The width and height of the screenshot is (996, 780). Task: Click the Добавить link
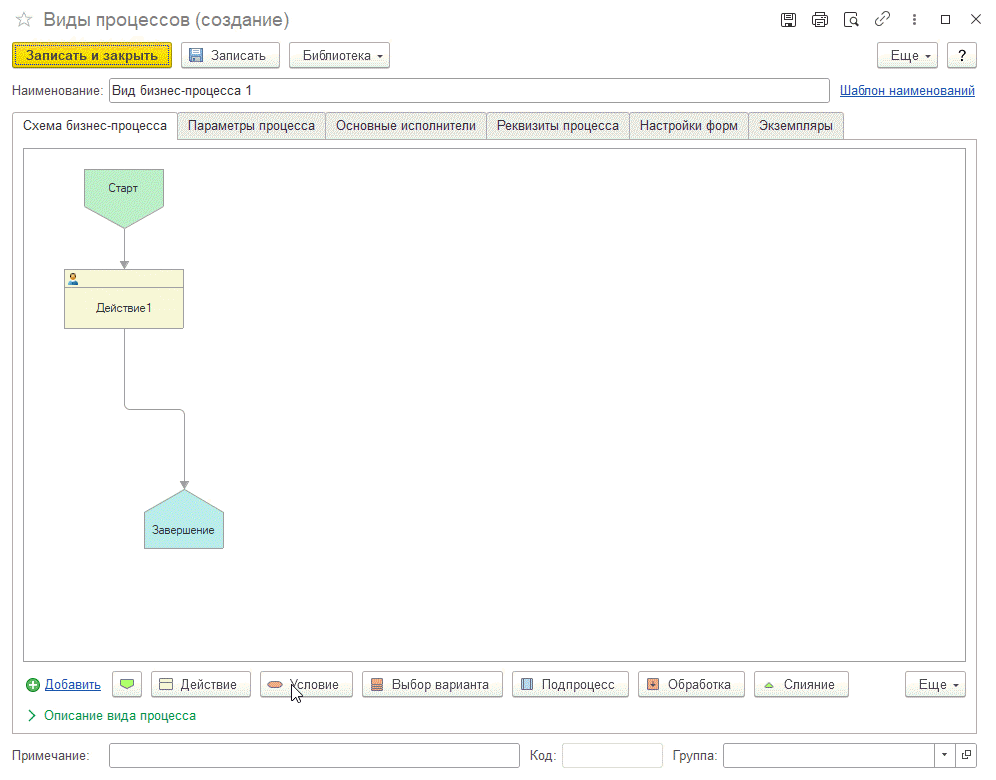pos(72,685)
